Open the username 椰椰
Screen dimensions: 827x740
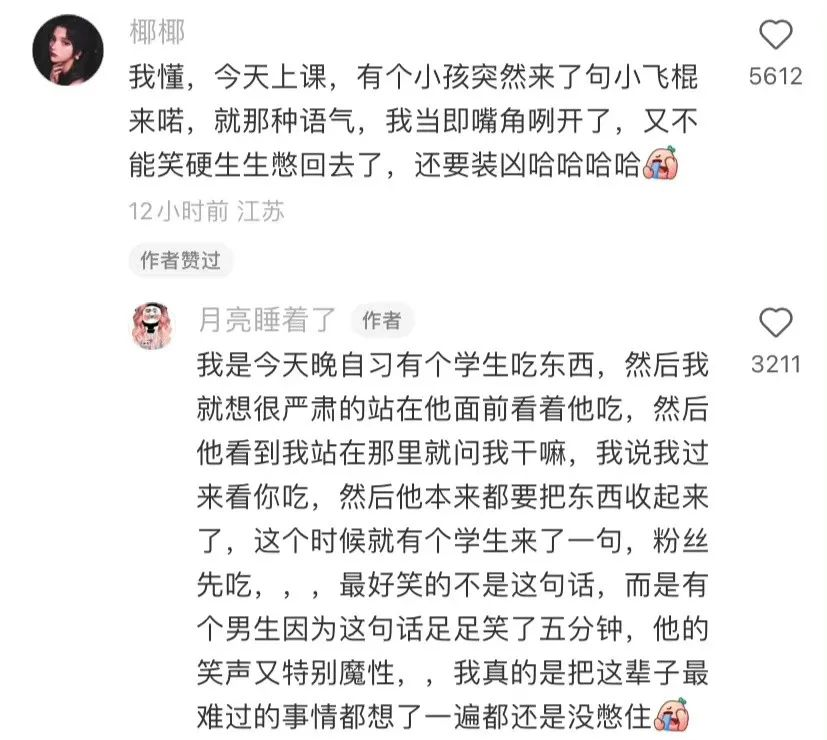[x=157, y=32]
